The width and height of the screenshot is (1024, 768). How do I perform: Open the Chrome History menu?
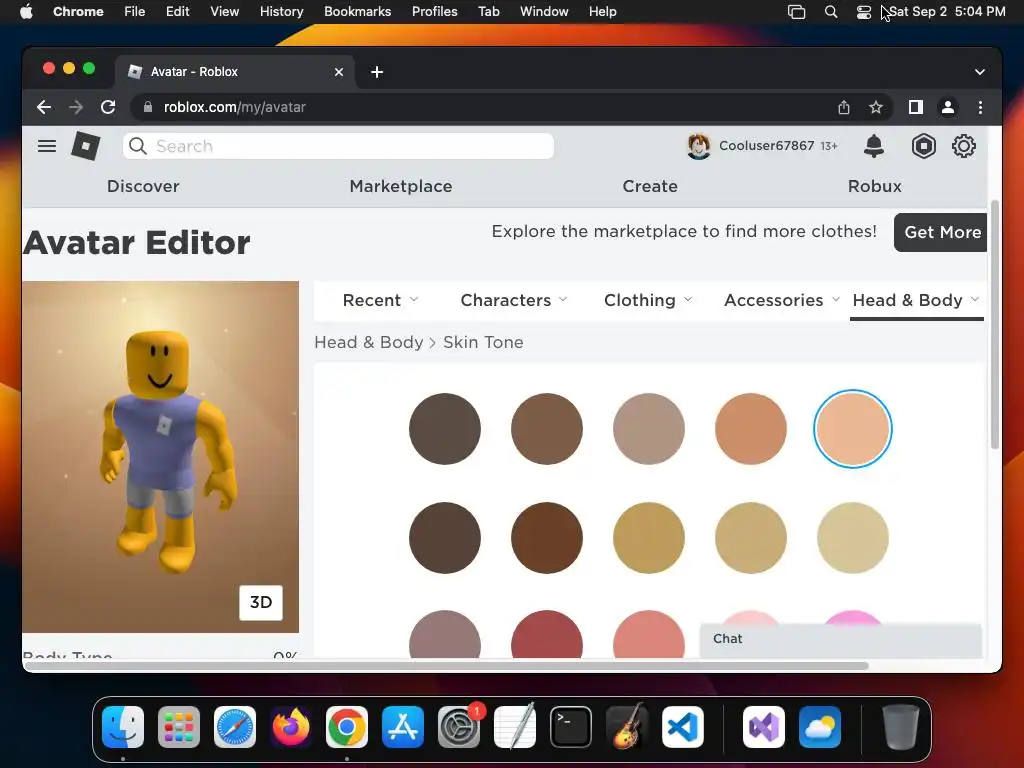[x=281, y=12]
